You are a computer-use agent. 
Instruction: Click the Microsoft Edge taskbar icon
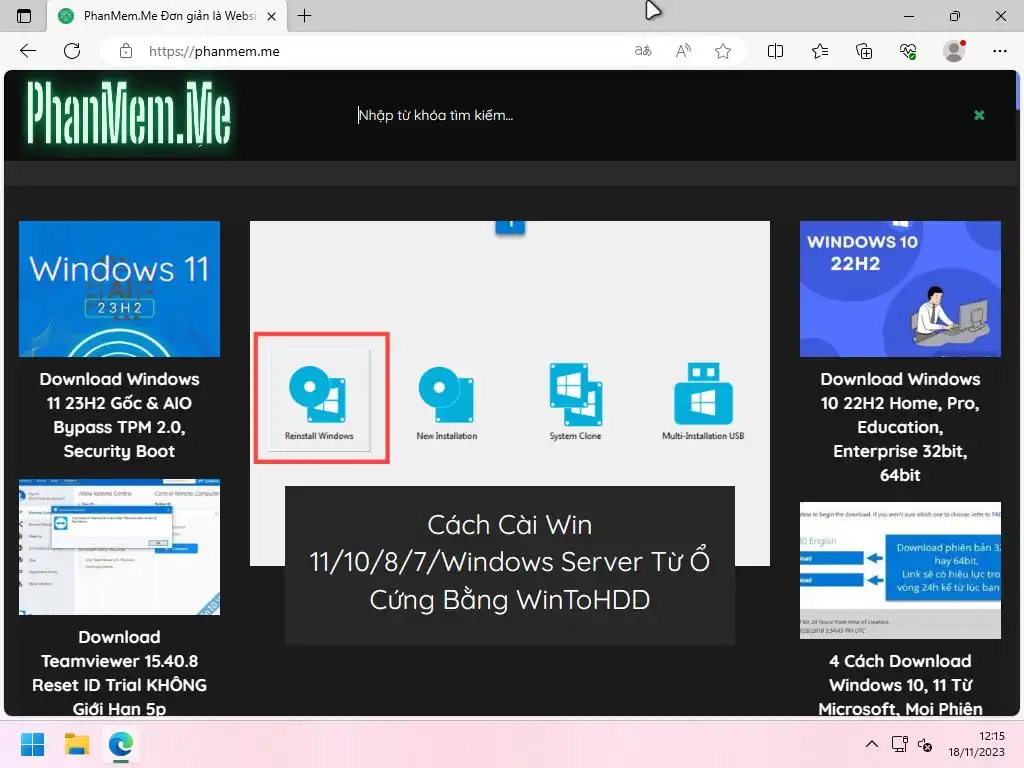(x=121, y=744)
